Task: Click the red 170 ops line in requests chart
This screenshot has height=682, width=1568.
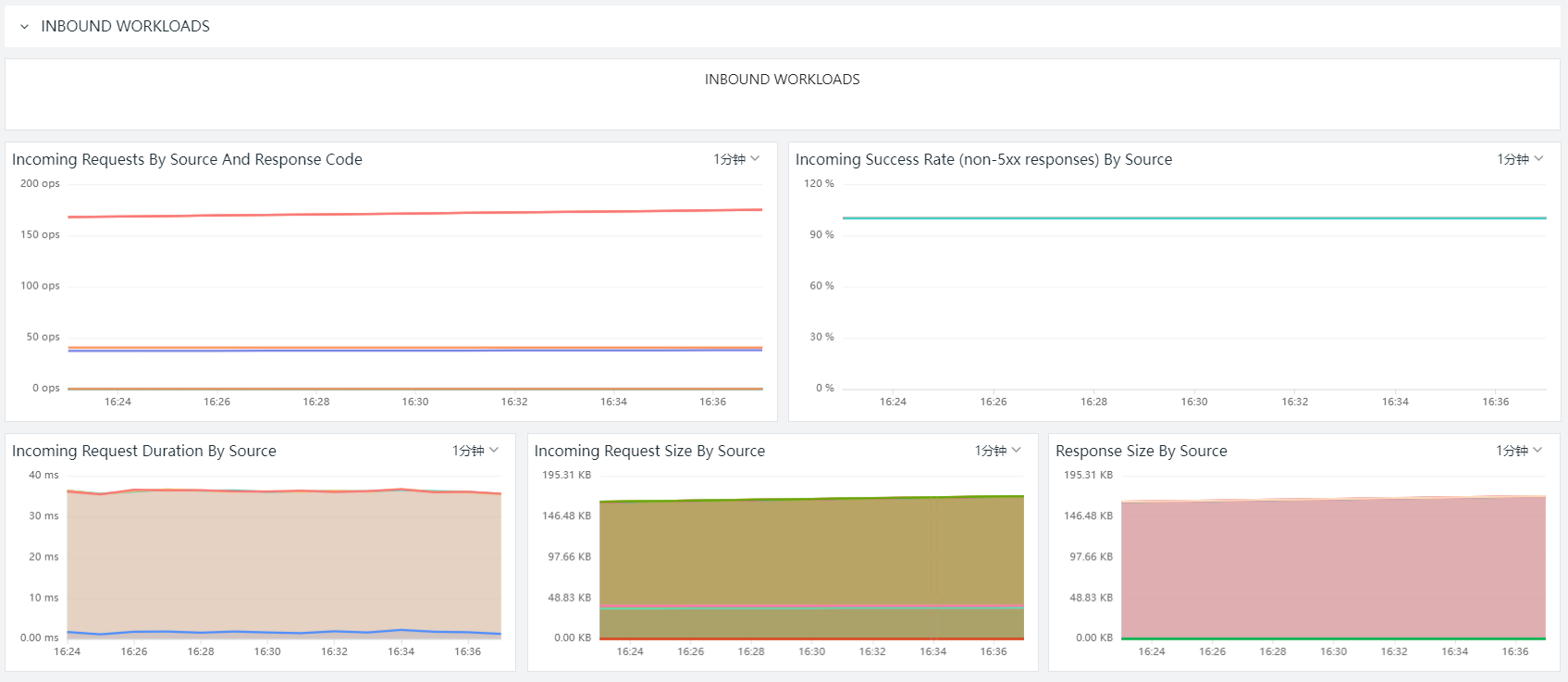Action: pos(415,214)
